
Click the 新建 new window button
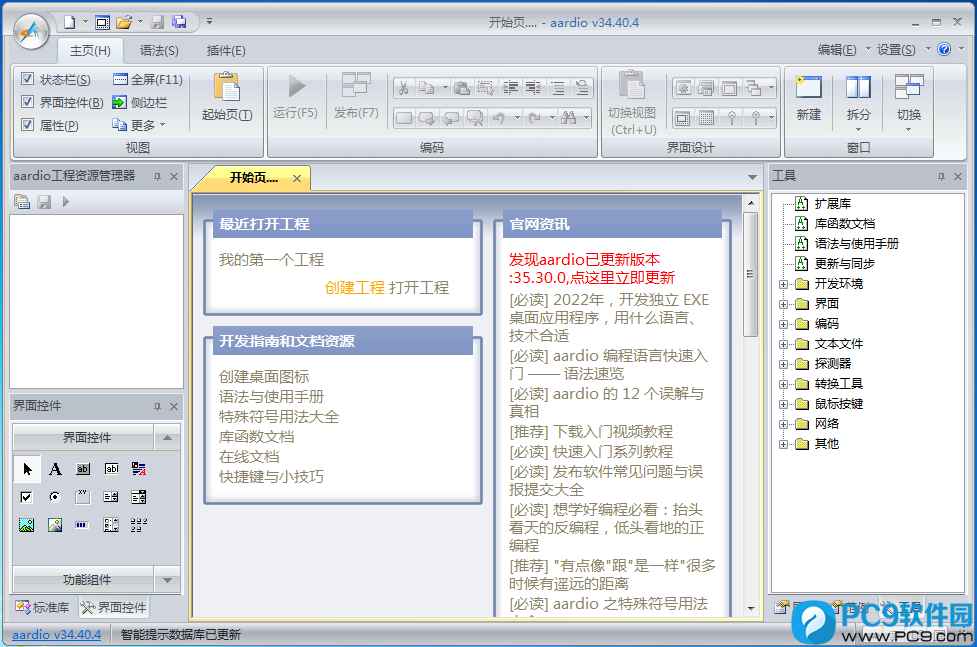coord(808,98)
